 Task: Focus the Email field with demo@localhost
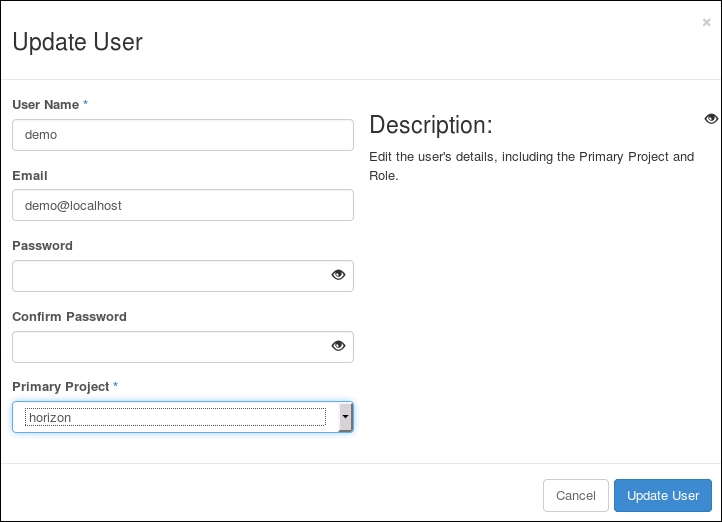click(182, 205)
